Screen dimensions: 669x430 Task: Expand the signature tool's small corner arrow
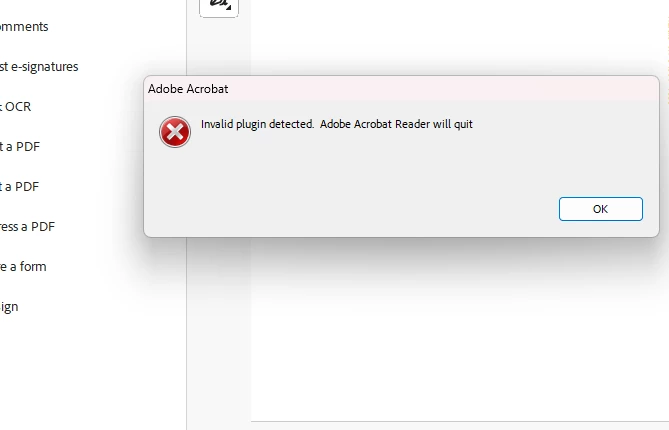point(229,7)
